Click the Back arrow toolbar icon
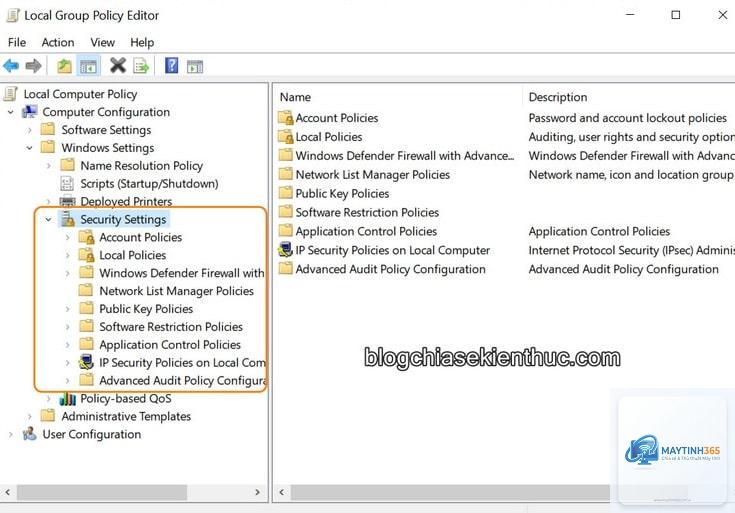This screenshot has height=513, width=735. pos(11,66)
